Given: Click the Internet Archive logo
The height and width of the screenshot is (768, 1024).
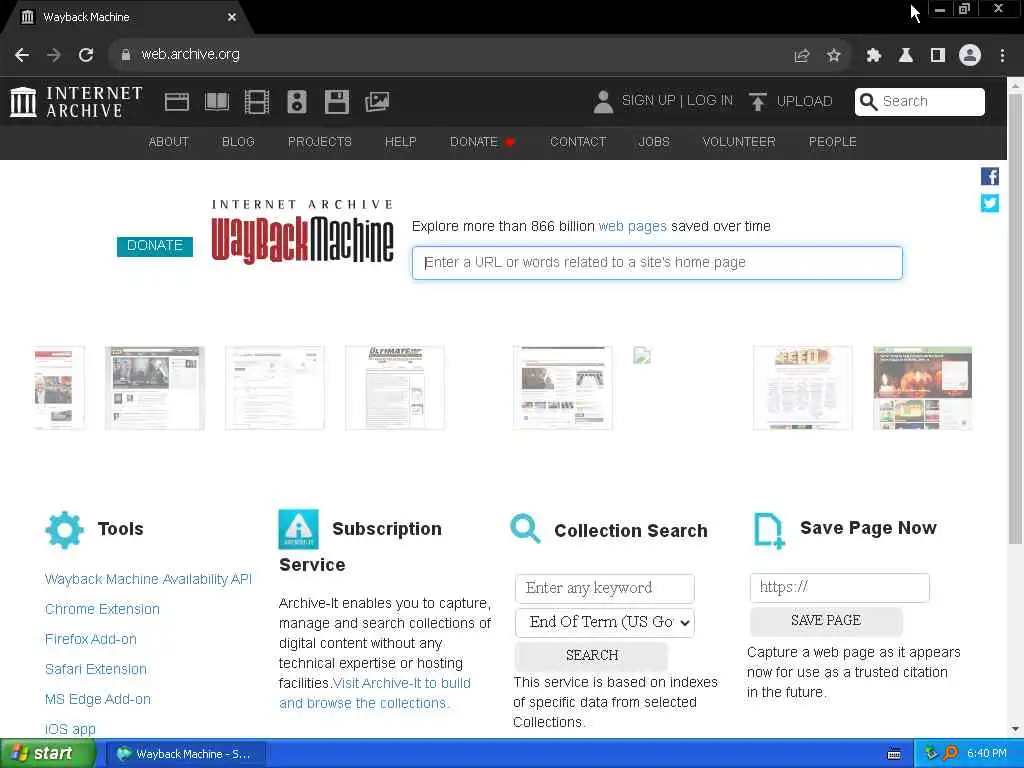Looking at the screenshot, I should click(x=76, y=102).
